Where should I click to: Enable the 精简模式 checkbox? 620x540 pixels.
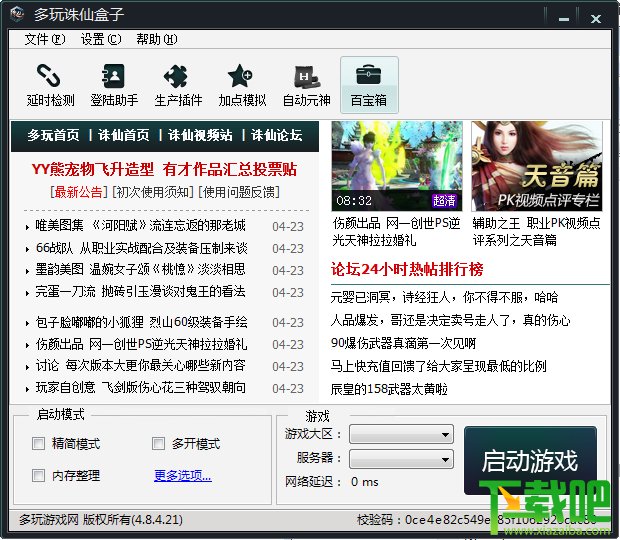coord(38,444)
